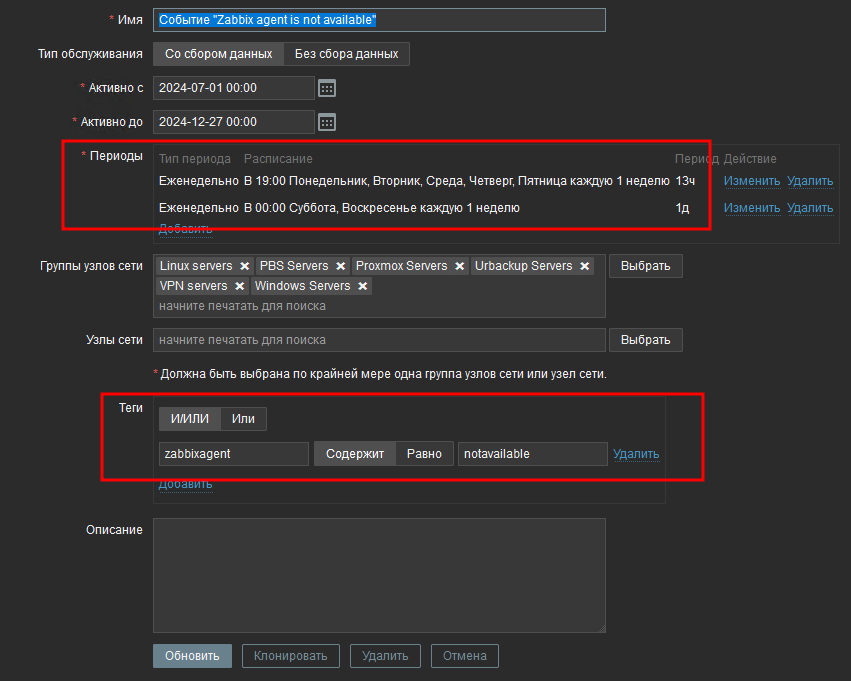Choose И/ИЛИ tag evaluation mode
851x681 pixels.
tap(190, 419)
